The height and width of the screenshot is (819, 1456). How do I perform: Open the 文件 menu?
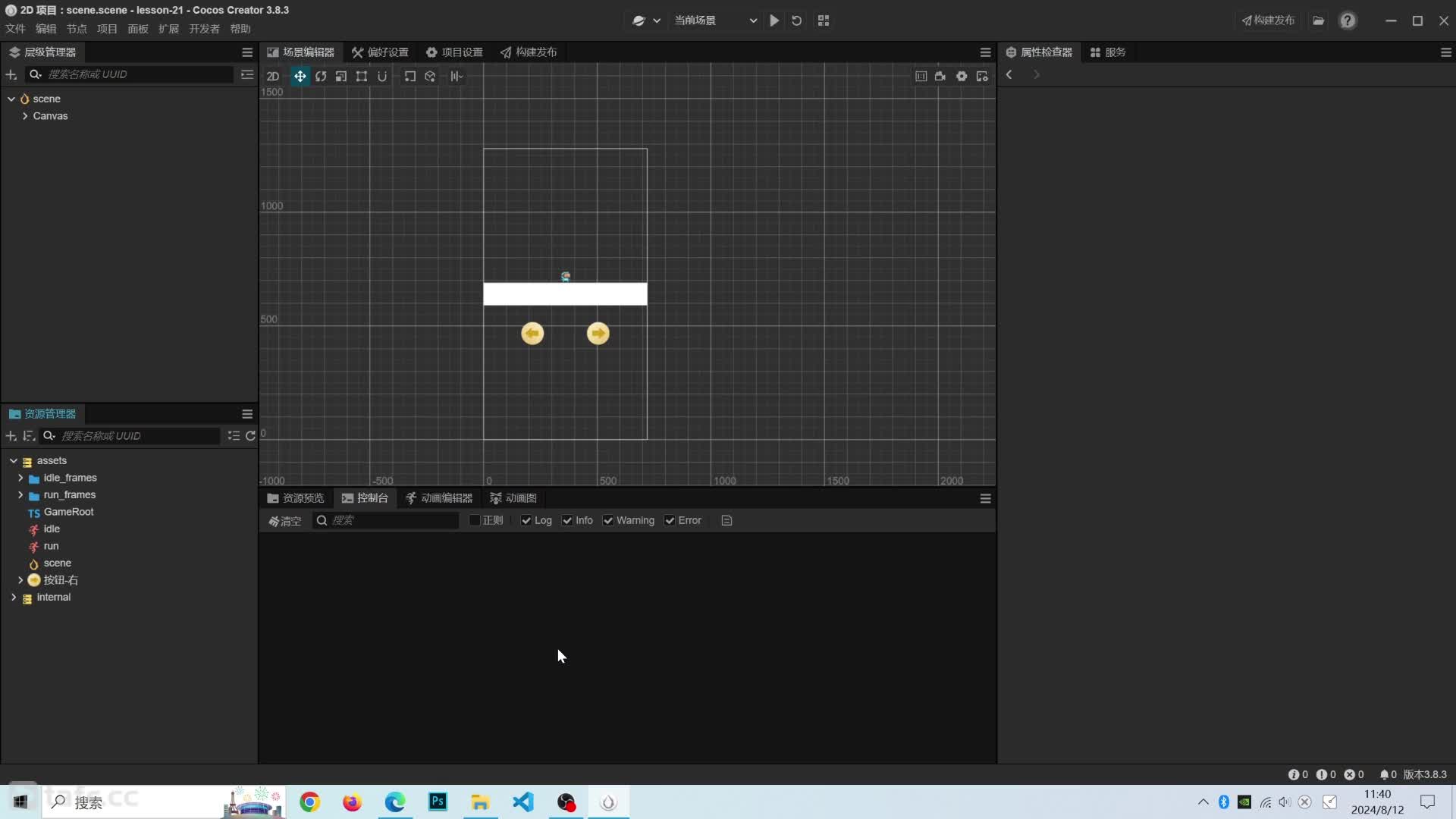click(15, 29)
